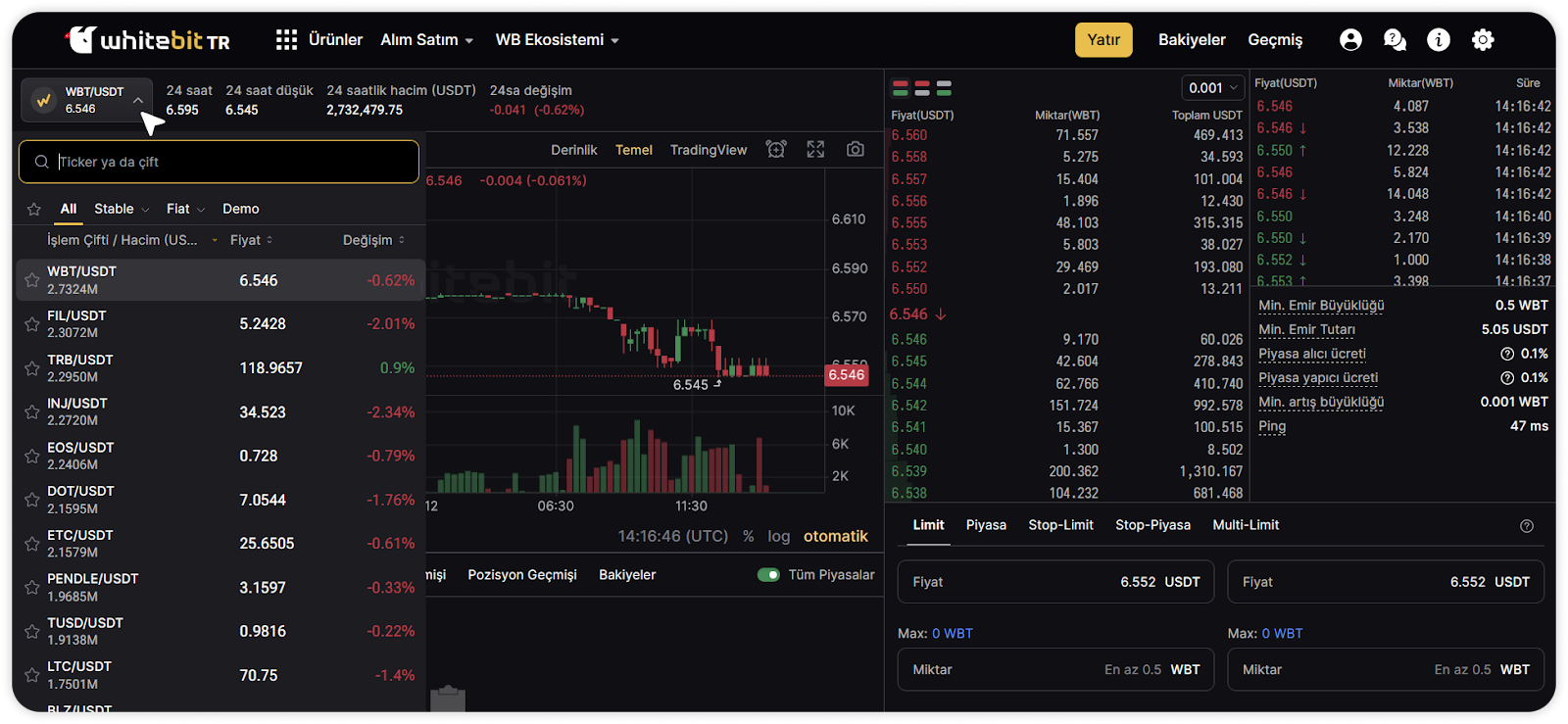Favorite the TRB/USDT pair star

pos(31,368)
